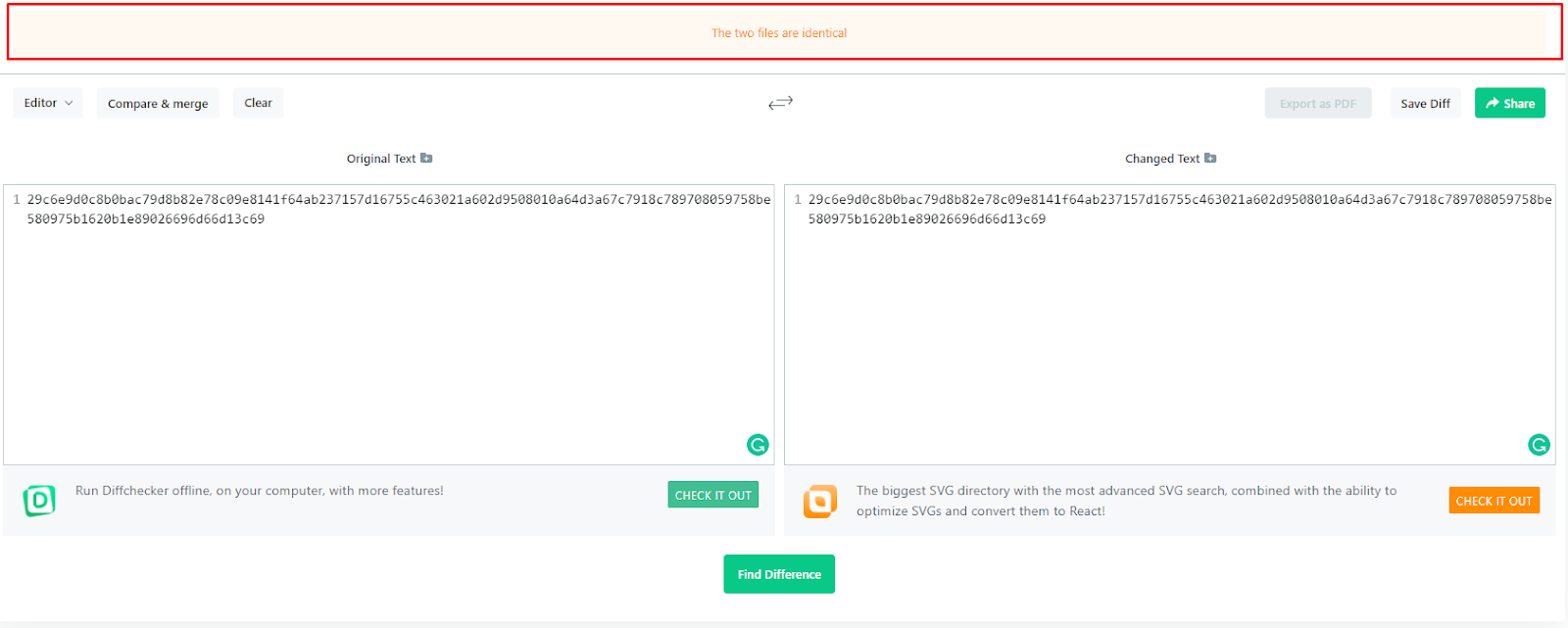The width and height of the screenshot is (1568, 628).
Task: Click the green CHECK IT OUT button
Action: pos(712,495)
